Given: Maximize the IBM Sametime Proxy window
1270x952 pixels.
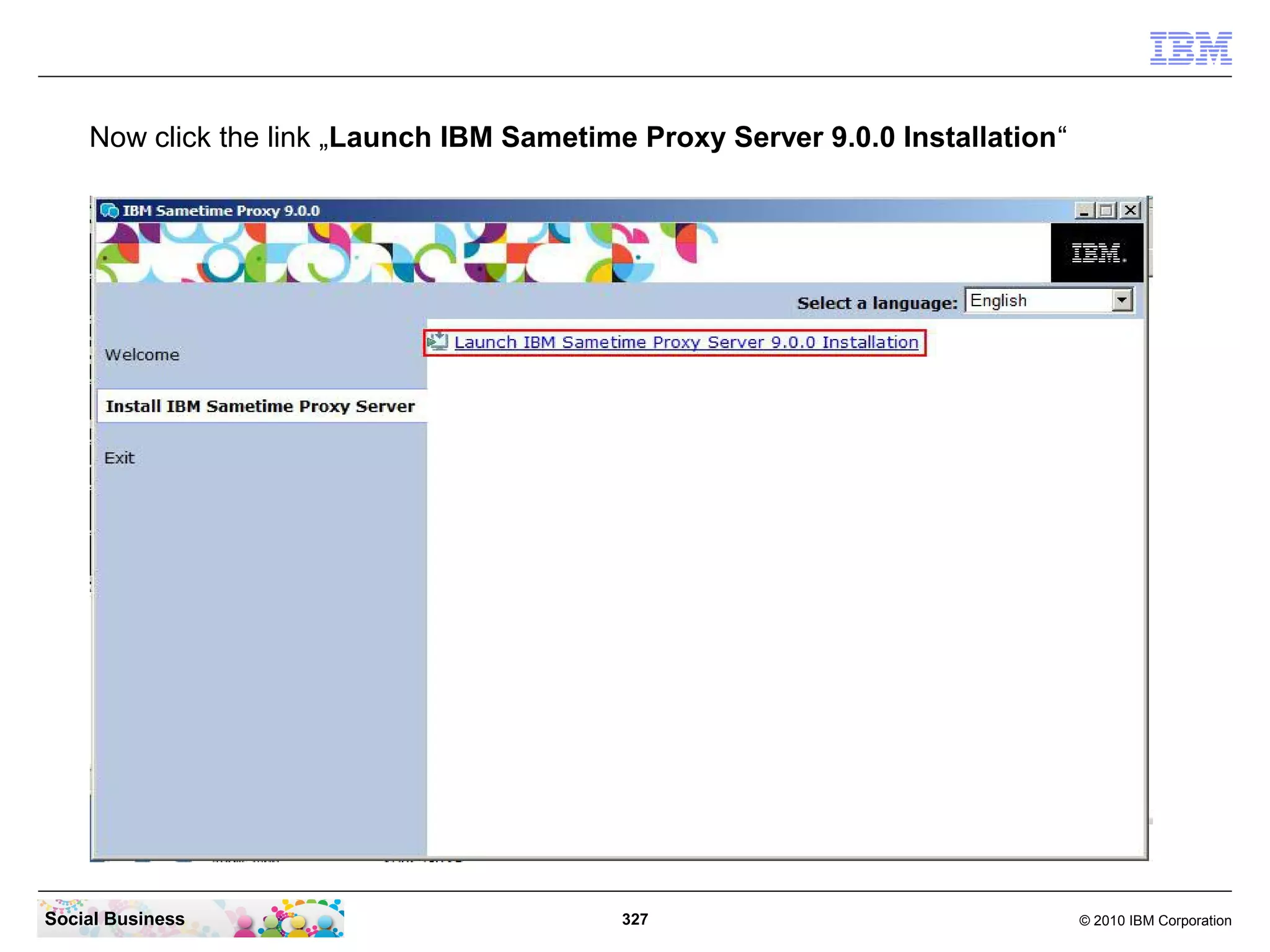Looking at the screenshot, I should click(x=1106, y=211).
